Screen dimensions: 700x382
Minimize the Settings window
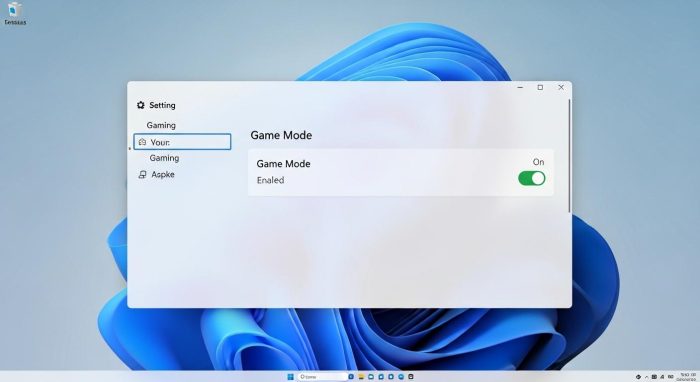point(520,87)
